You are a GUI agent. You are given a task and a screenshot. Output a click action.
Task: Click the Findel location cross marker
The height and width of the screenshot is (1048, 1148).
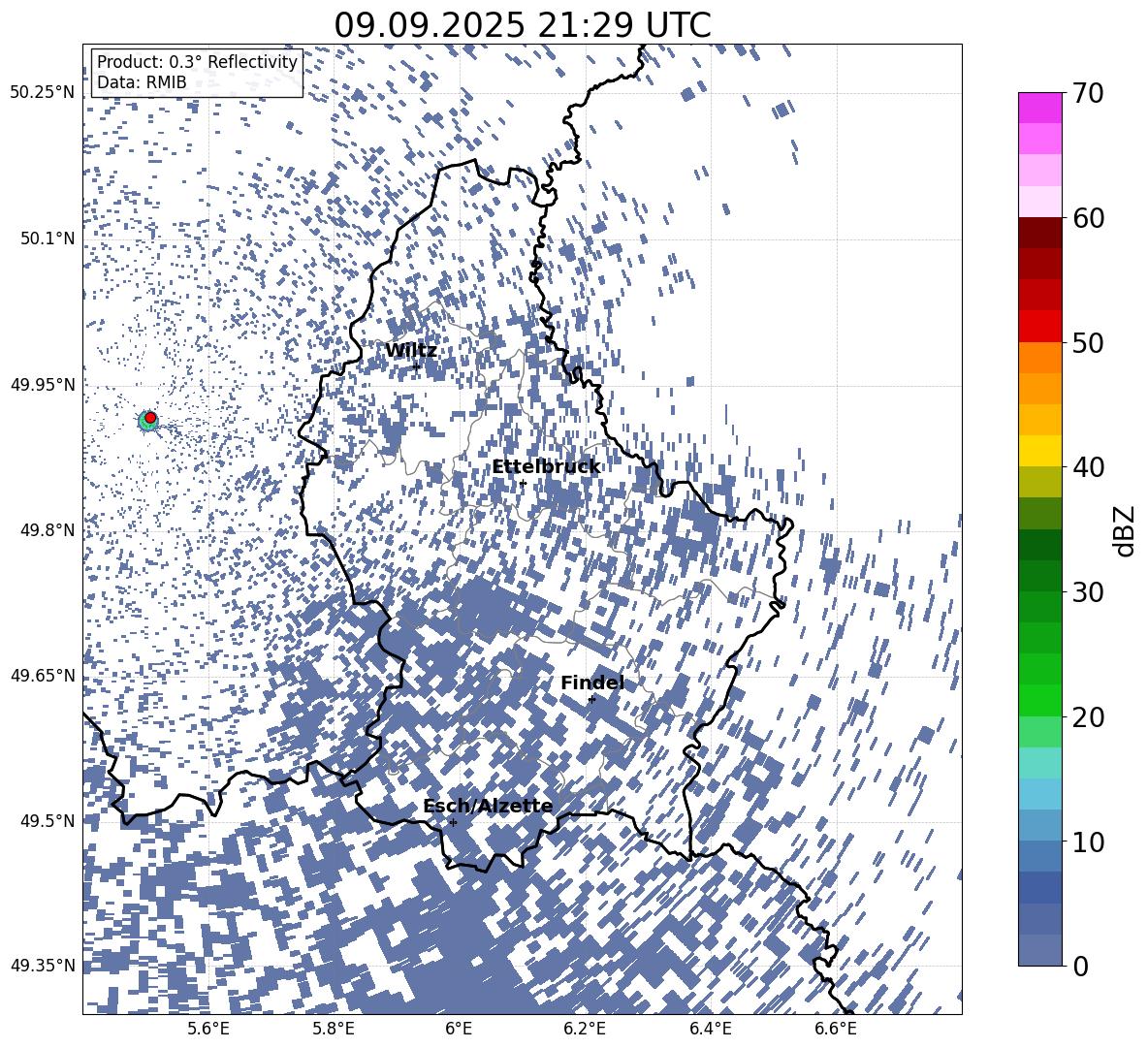click(x=591, y=700)
